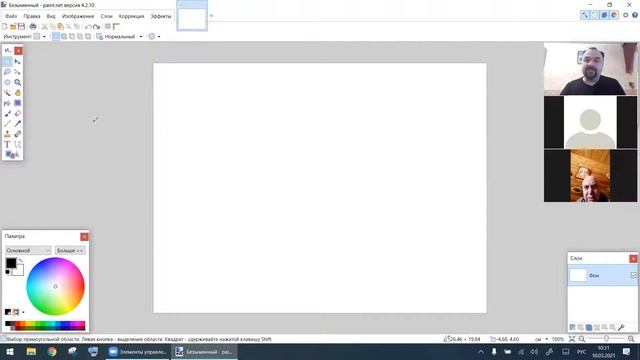
Task: Select the Zoom magnifier tool
Action: click(18, 82)
